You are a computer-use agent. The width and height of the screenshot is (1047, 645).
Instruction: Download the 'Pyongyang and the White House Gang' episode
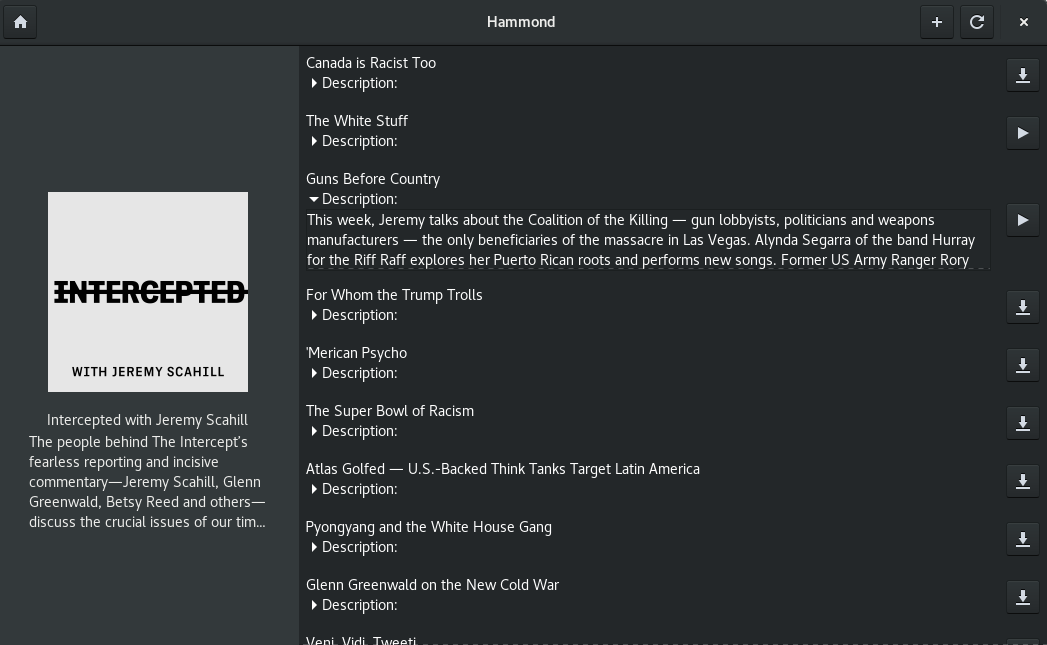pyautogui.click(x=1022, y=539)
